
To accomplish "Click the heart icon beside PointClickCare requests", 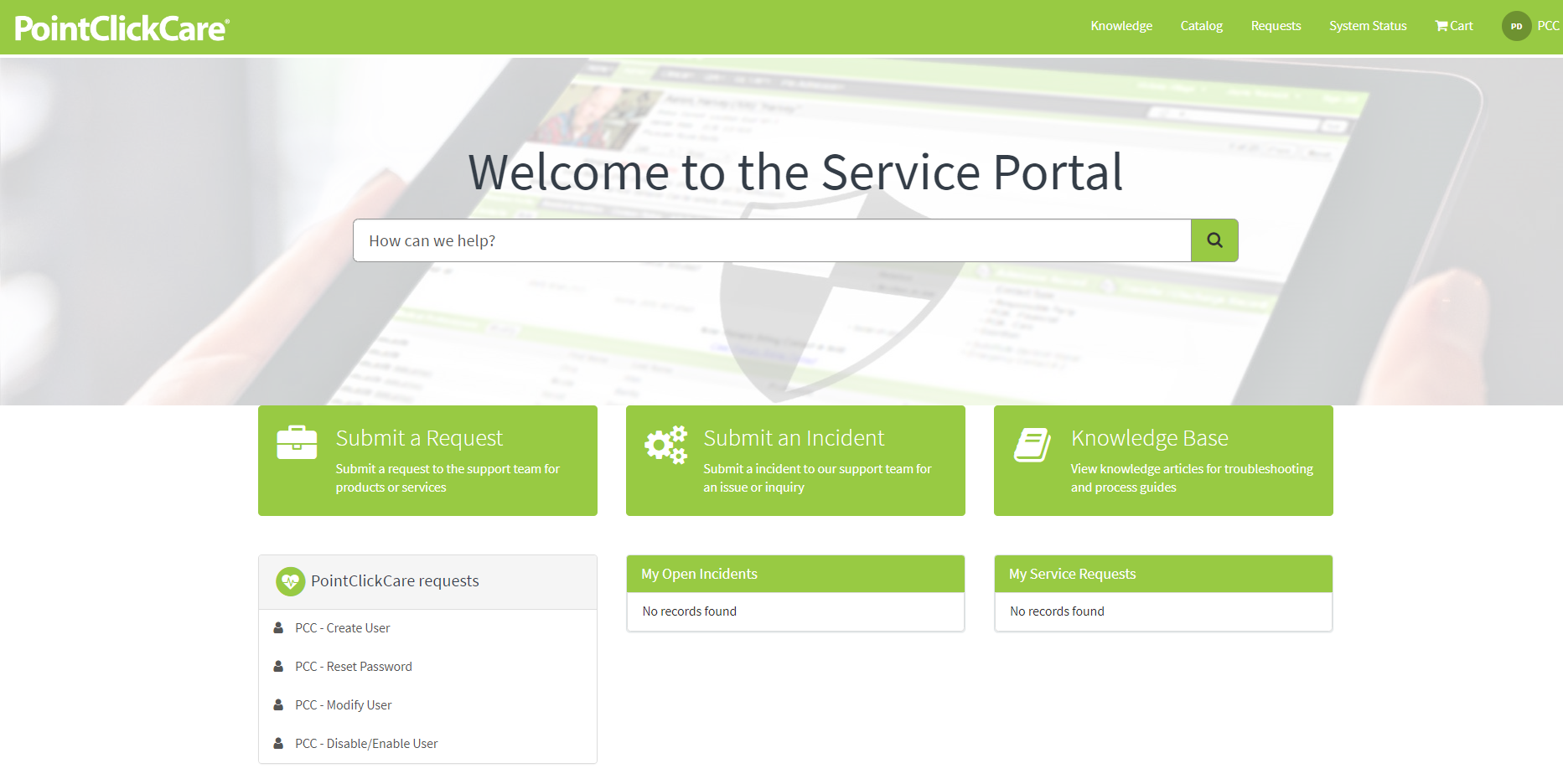I will pyautogui.click(x=290, y=581).
